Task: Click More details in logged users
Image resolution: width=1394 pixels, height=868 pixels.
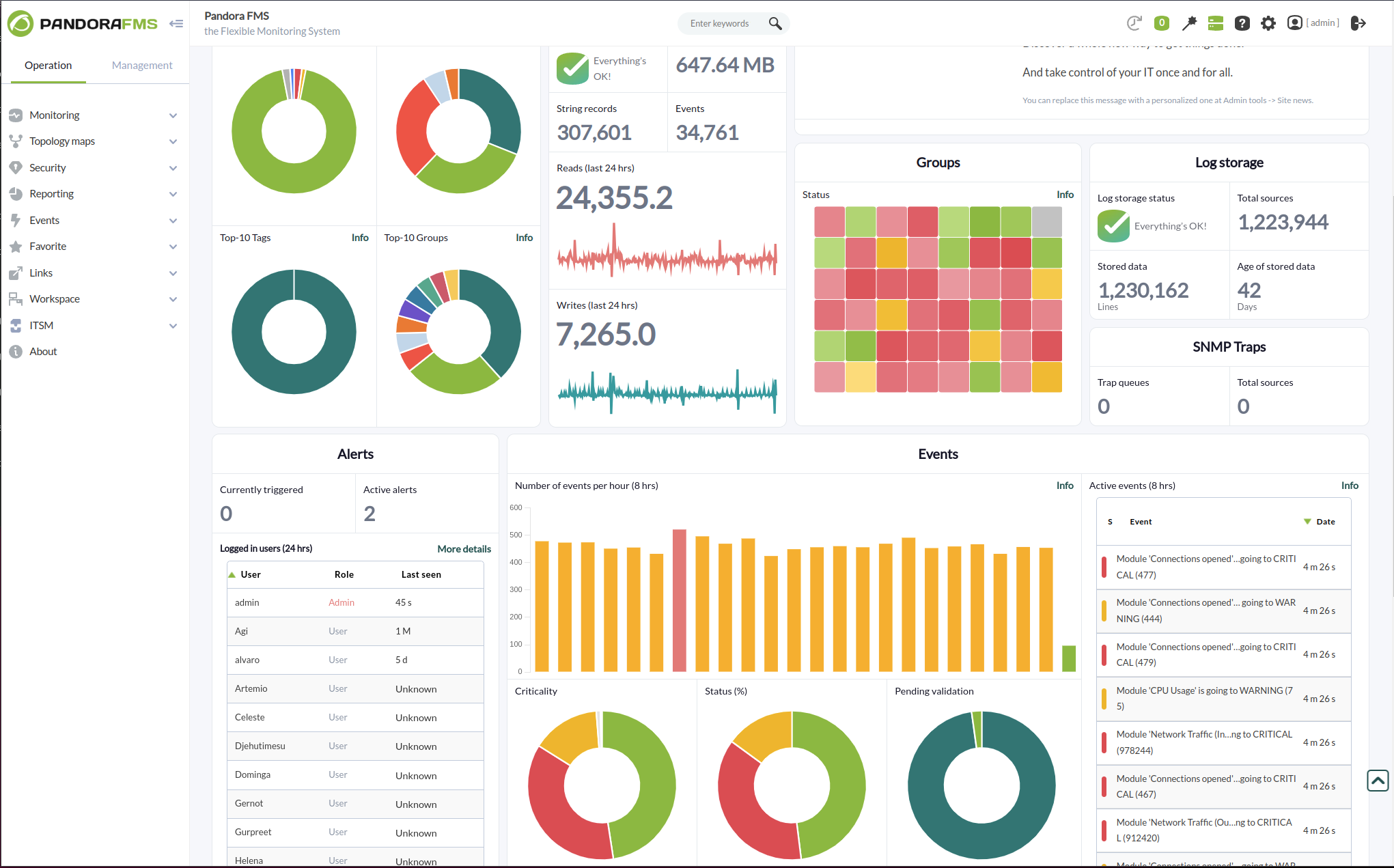Action: pyautogui.click(x=463, y=549)
